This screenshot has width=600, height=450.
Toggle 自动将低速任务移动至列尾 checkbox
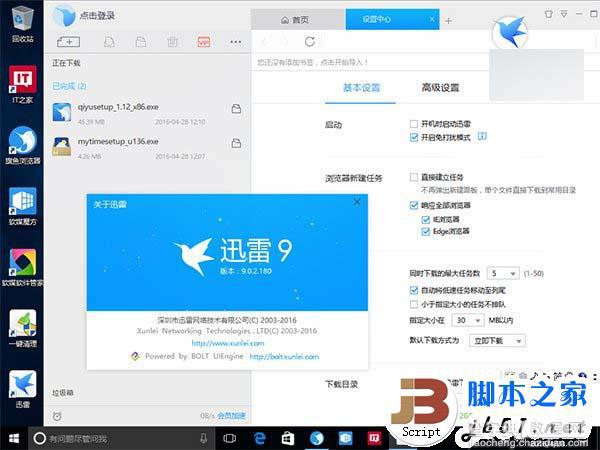(414, 290)
